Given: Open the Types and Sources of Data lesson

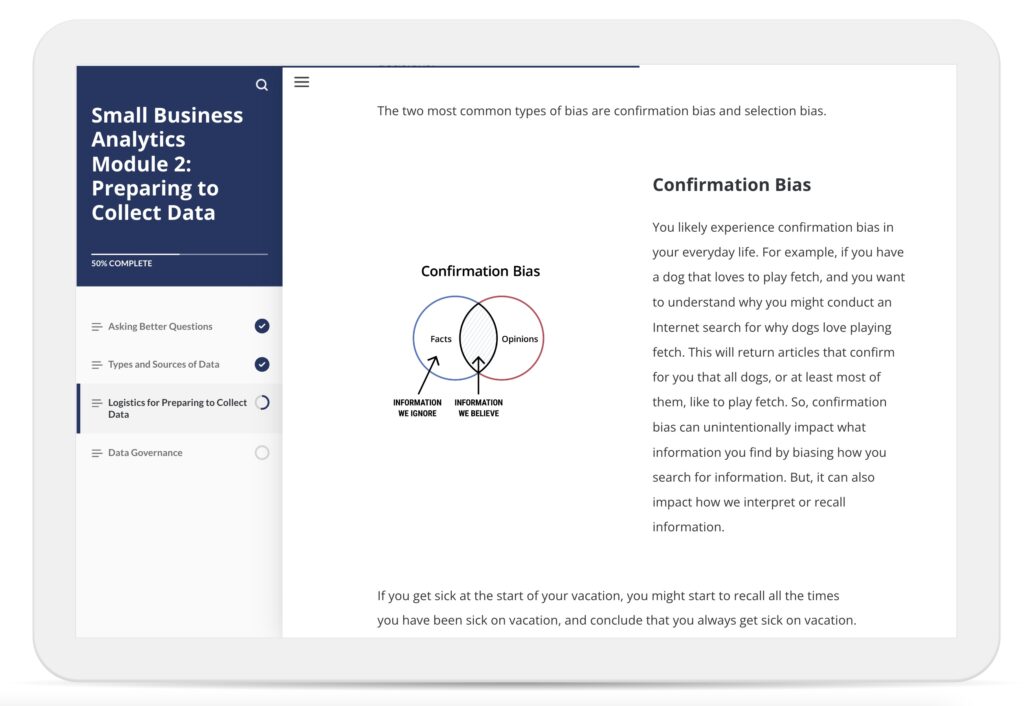Looking at the screenshot, I should 163,365.
